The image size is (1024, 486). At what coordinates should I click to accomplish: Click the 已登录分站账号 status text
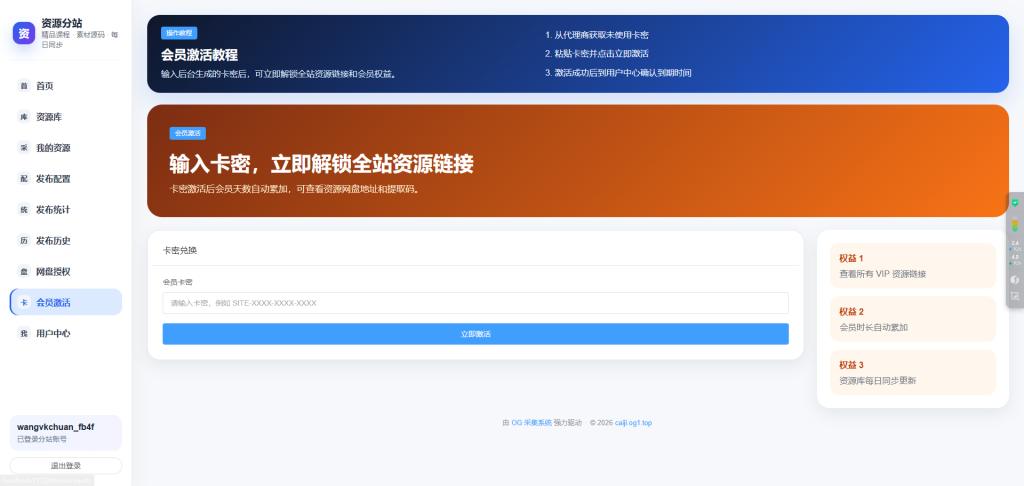(x=42, y=439)
